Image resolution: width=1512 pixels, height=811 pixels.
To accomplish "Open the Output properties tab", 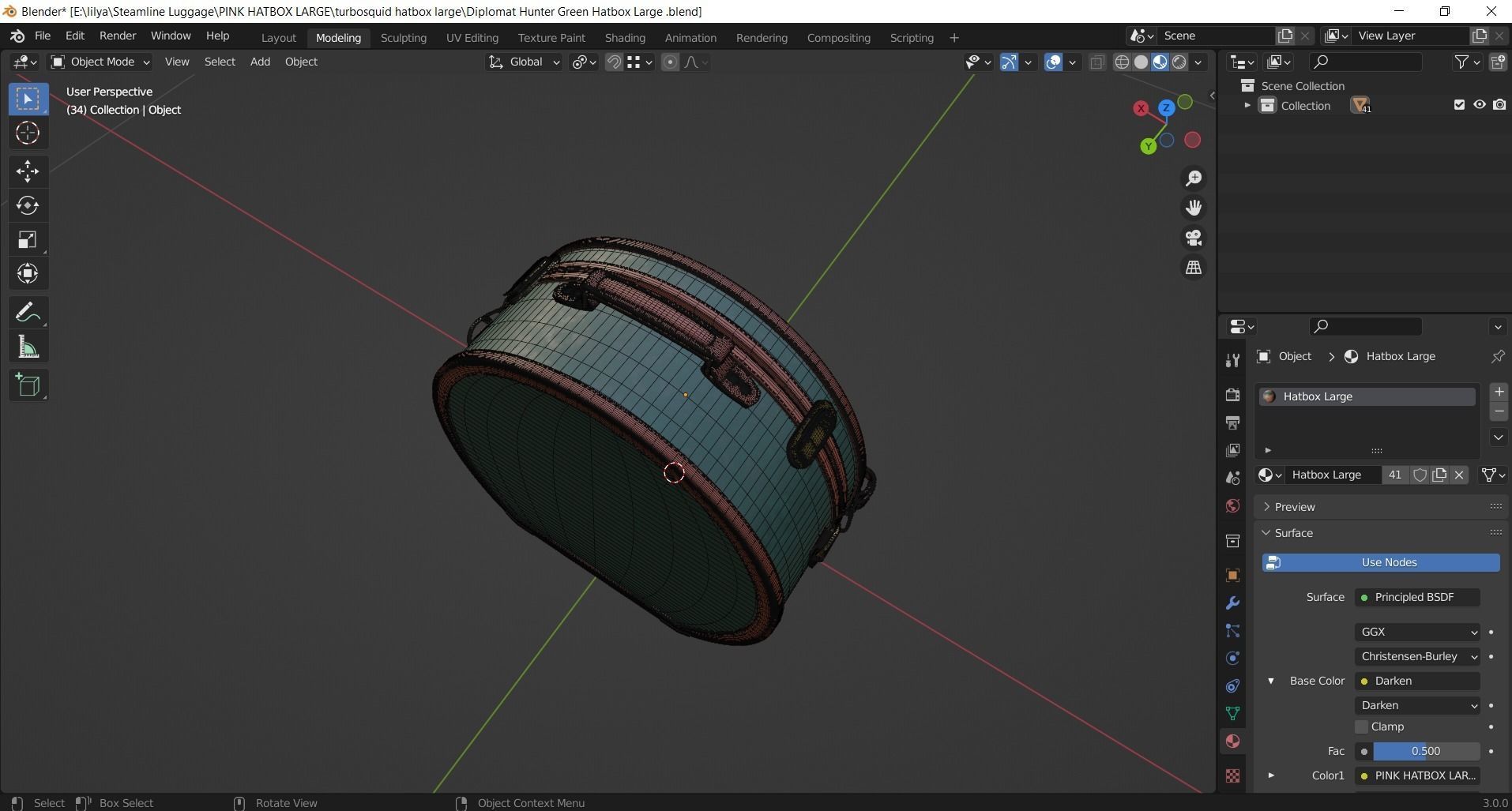I will pyautogui.click(x=1232, y=422).
